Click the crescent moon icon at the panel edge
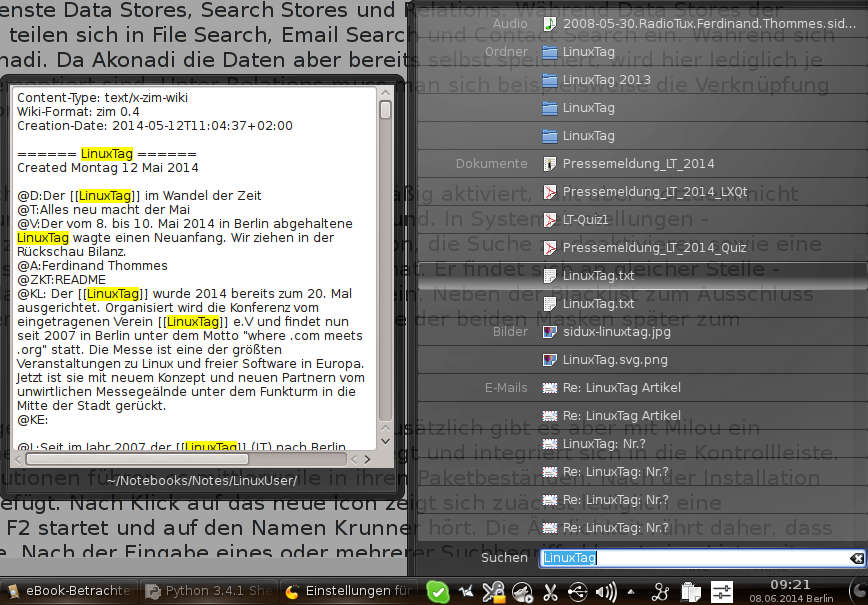Screen dimensions: 868x605 (x=857, y=591)
